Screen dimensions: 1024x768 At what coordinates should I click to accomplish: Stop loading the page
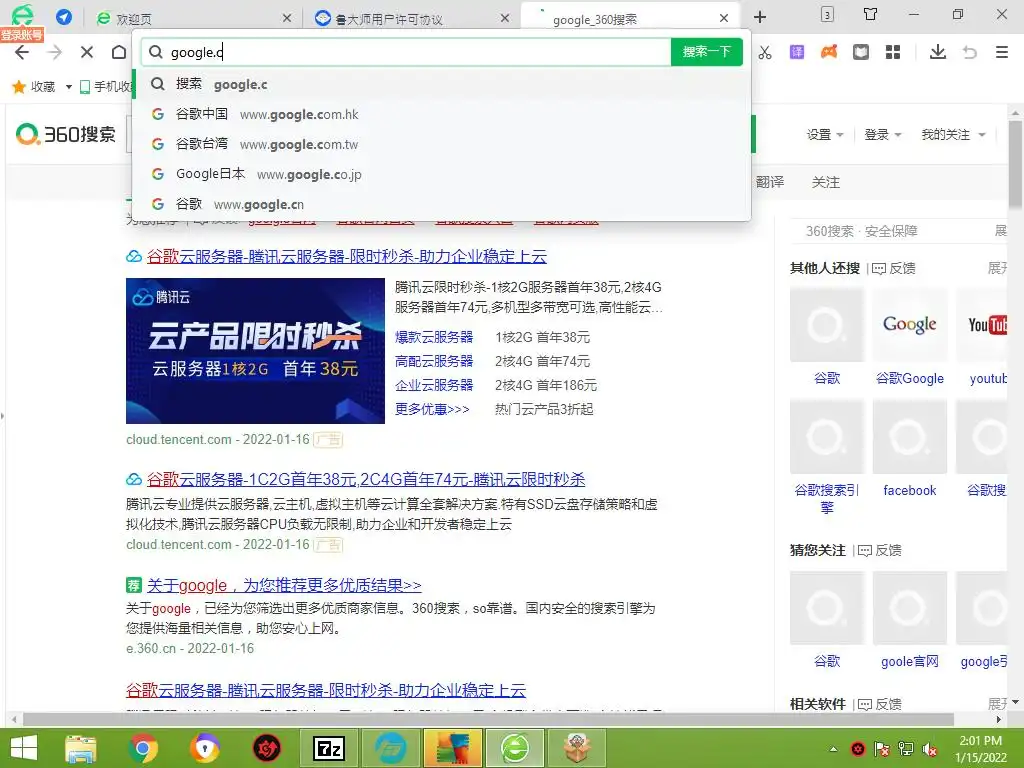[87, 52]
